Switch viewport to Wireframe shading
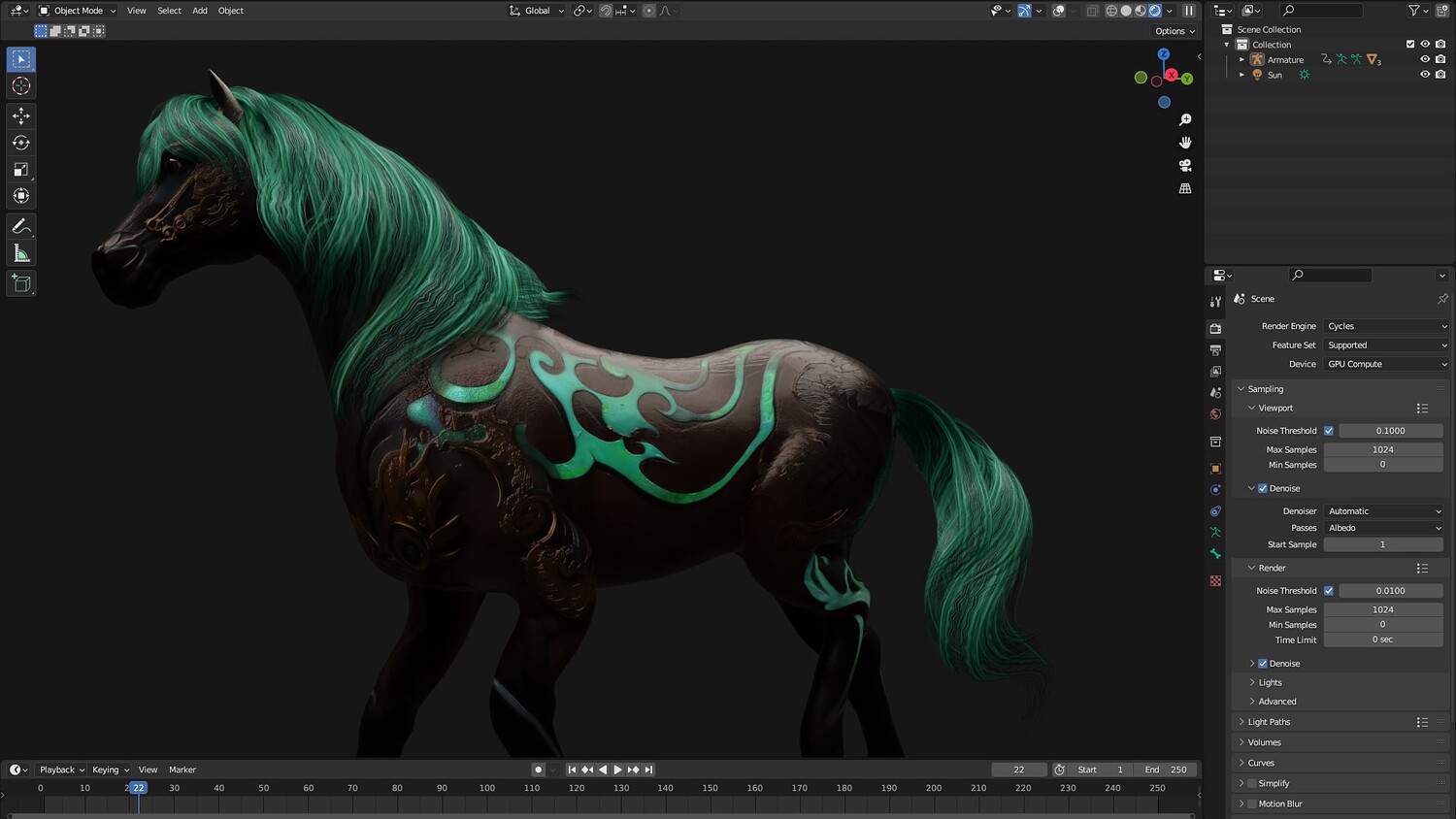 pos(1111,11)
